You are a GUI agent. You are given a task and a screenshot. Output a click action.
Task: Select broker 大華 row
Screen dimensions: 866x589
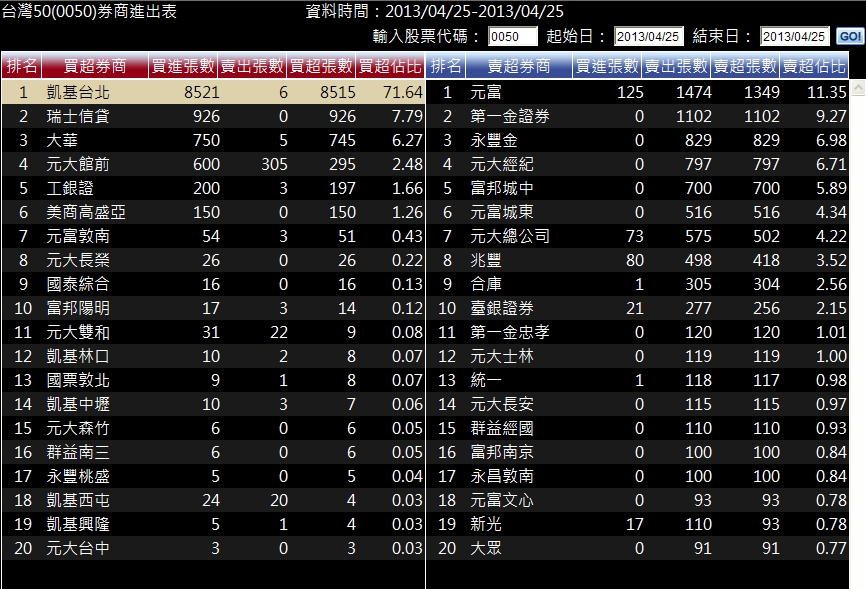pyautogui.click(x=213, y=140)
